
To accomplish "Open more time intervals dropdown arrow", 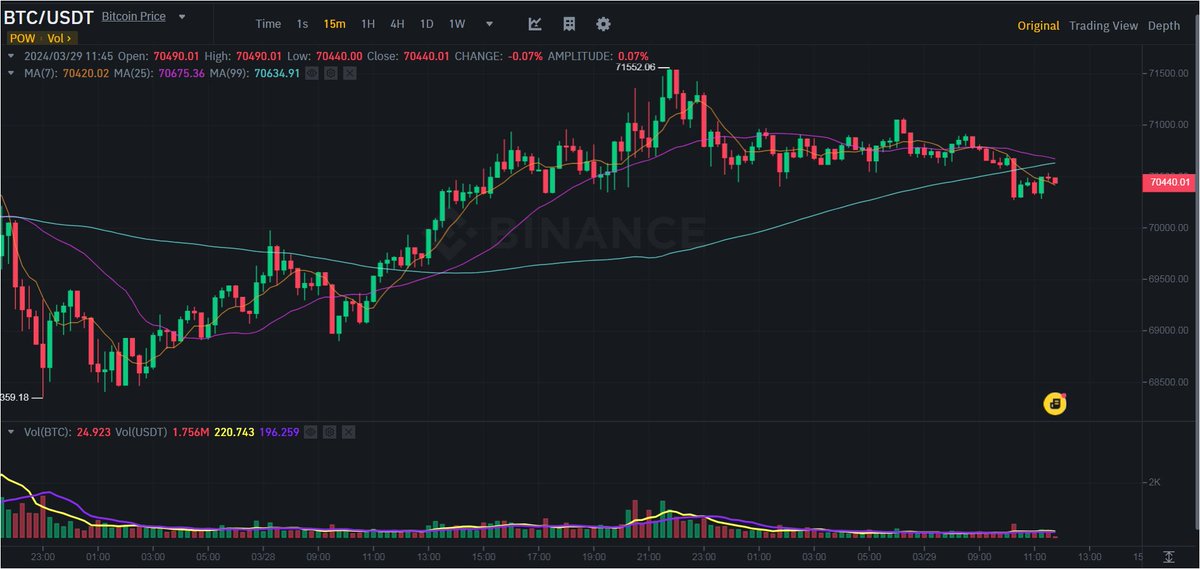I will pyautogui.click(x=489, y=24).
